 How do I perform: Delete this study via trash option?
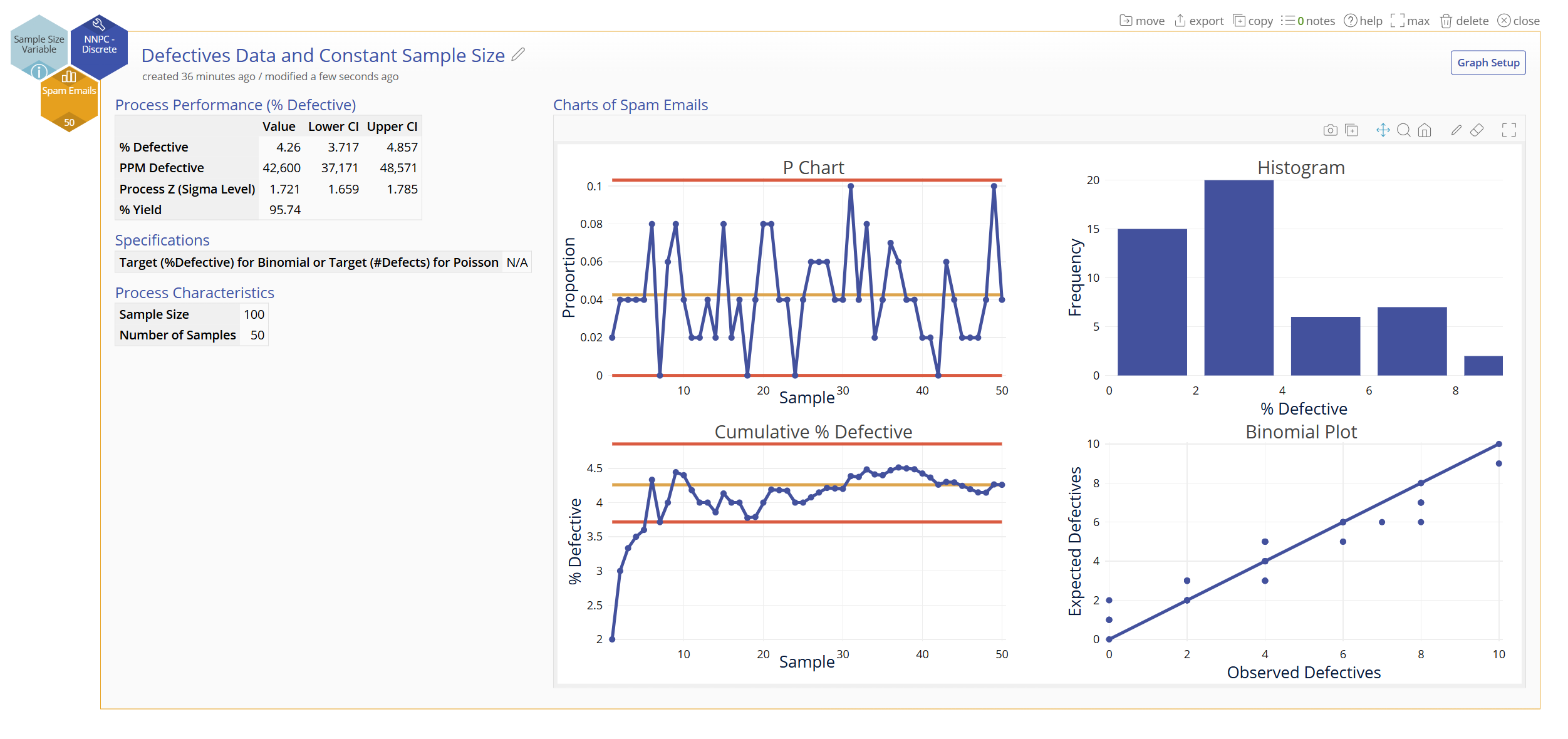[1464, 21]
